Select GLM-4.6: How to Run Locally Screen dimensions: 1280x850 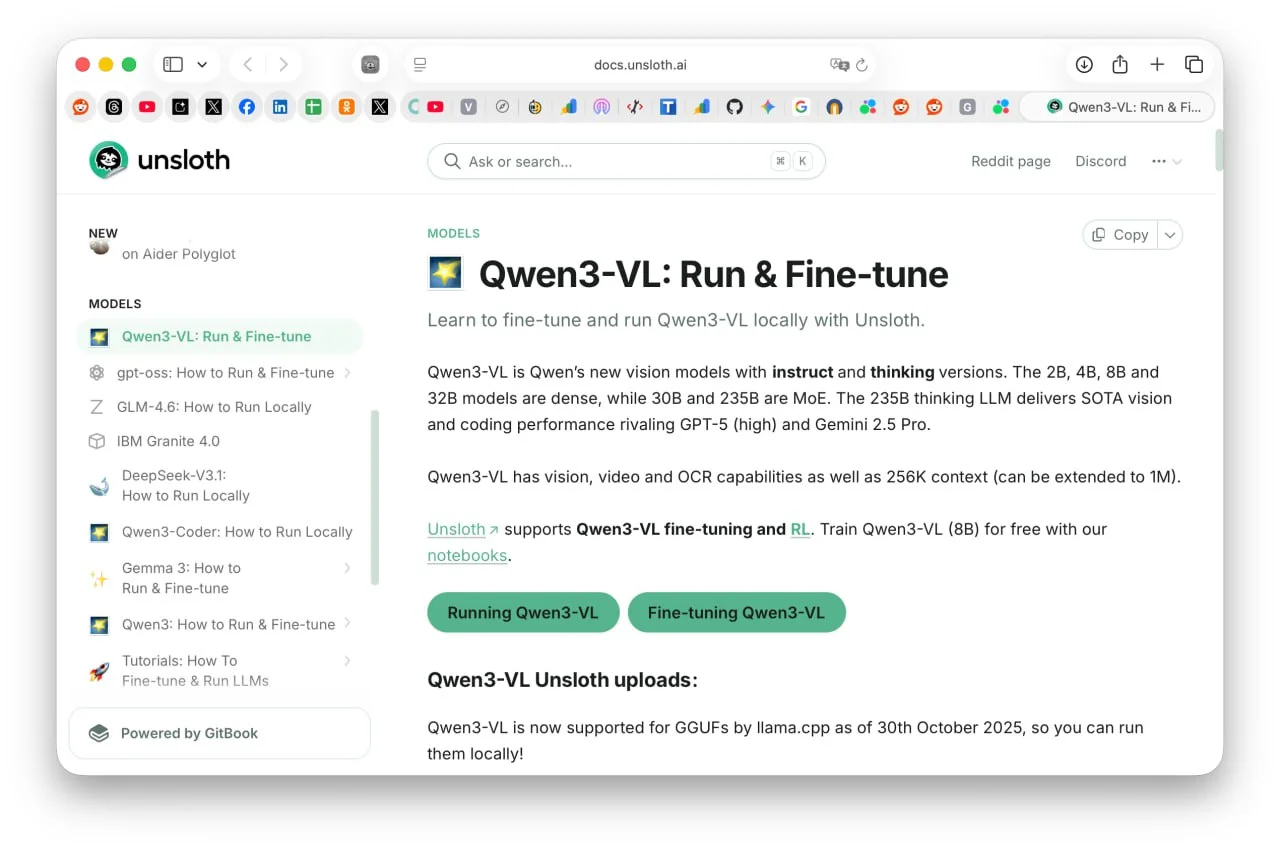coord(216,407)
